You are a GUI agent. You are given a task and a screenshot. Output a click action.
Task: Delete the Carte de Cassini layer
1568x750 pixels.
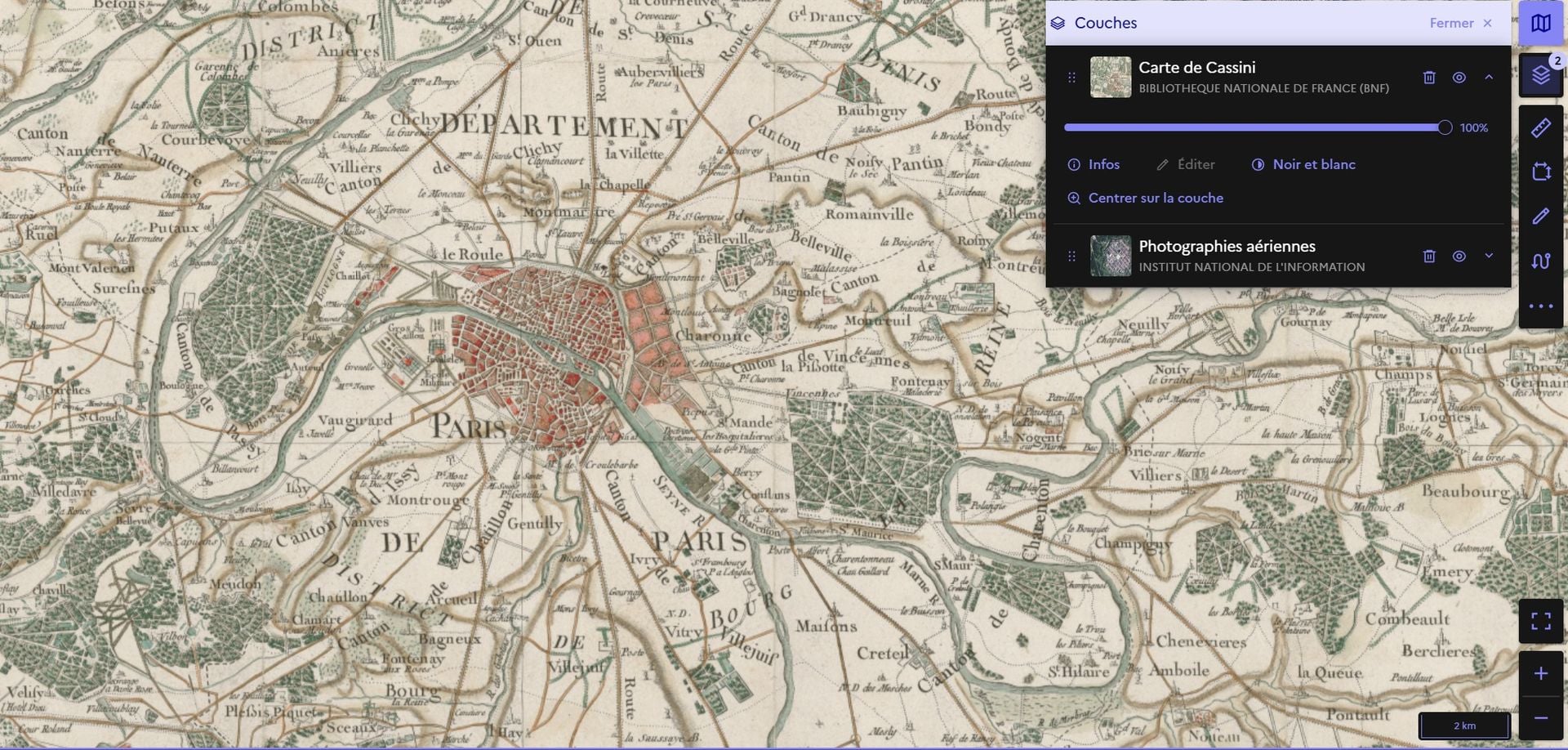point(1429,78)
